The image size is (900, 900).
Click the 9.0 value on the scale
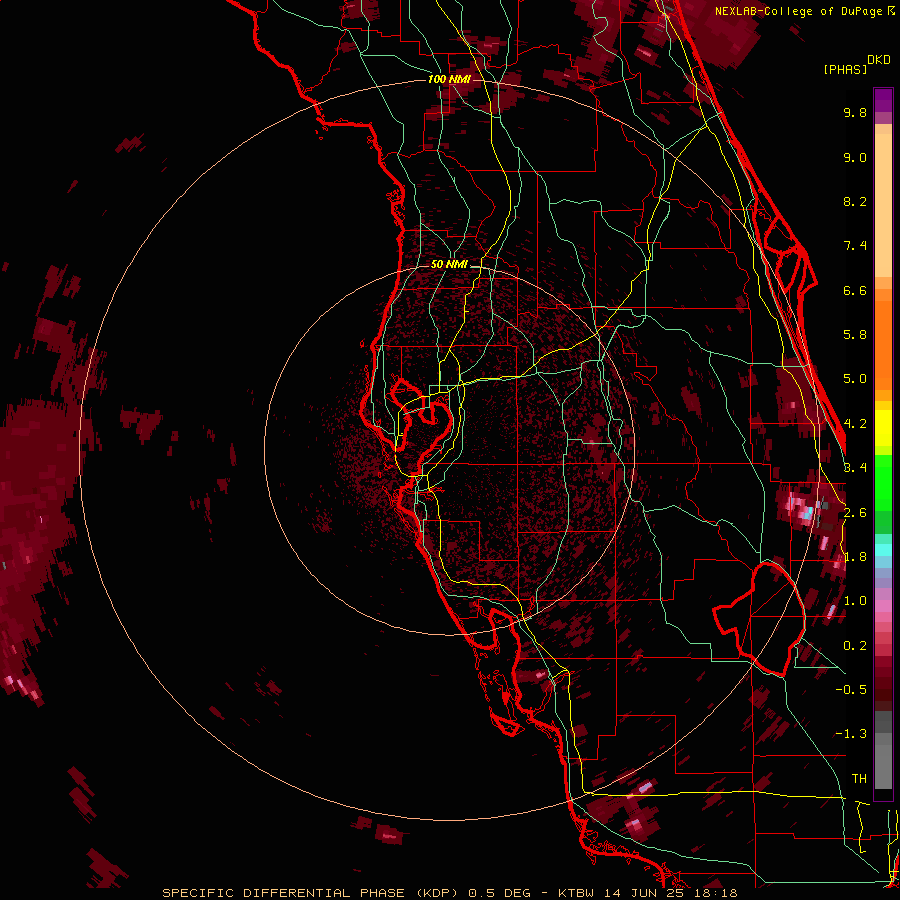click(x=855, y=157)
